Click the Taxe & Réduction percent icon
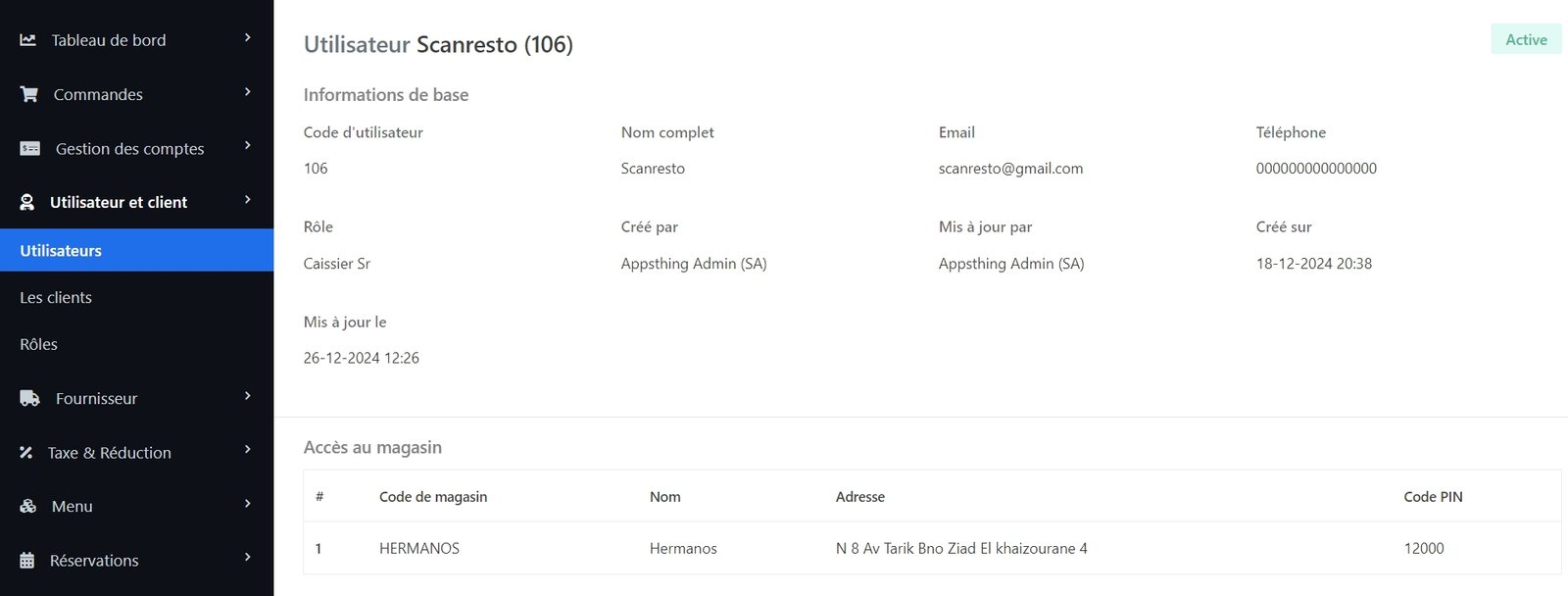1568x596 pixels. coord(26,453)
